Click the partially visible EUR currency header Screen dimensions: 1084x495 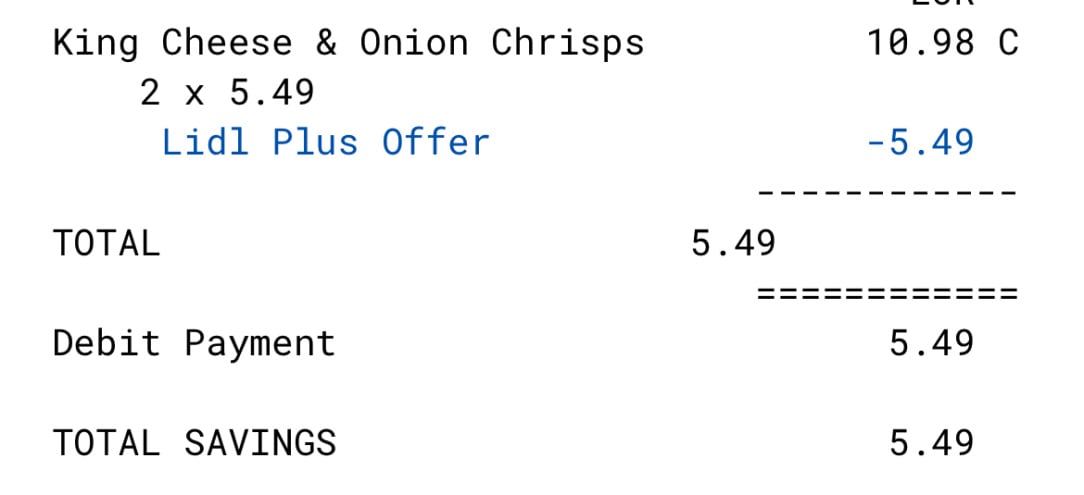point(942,3)
